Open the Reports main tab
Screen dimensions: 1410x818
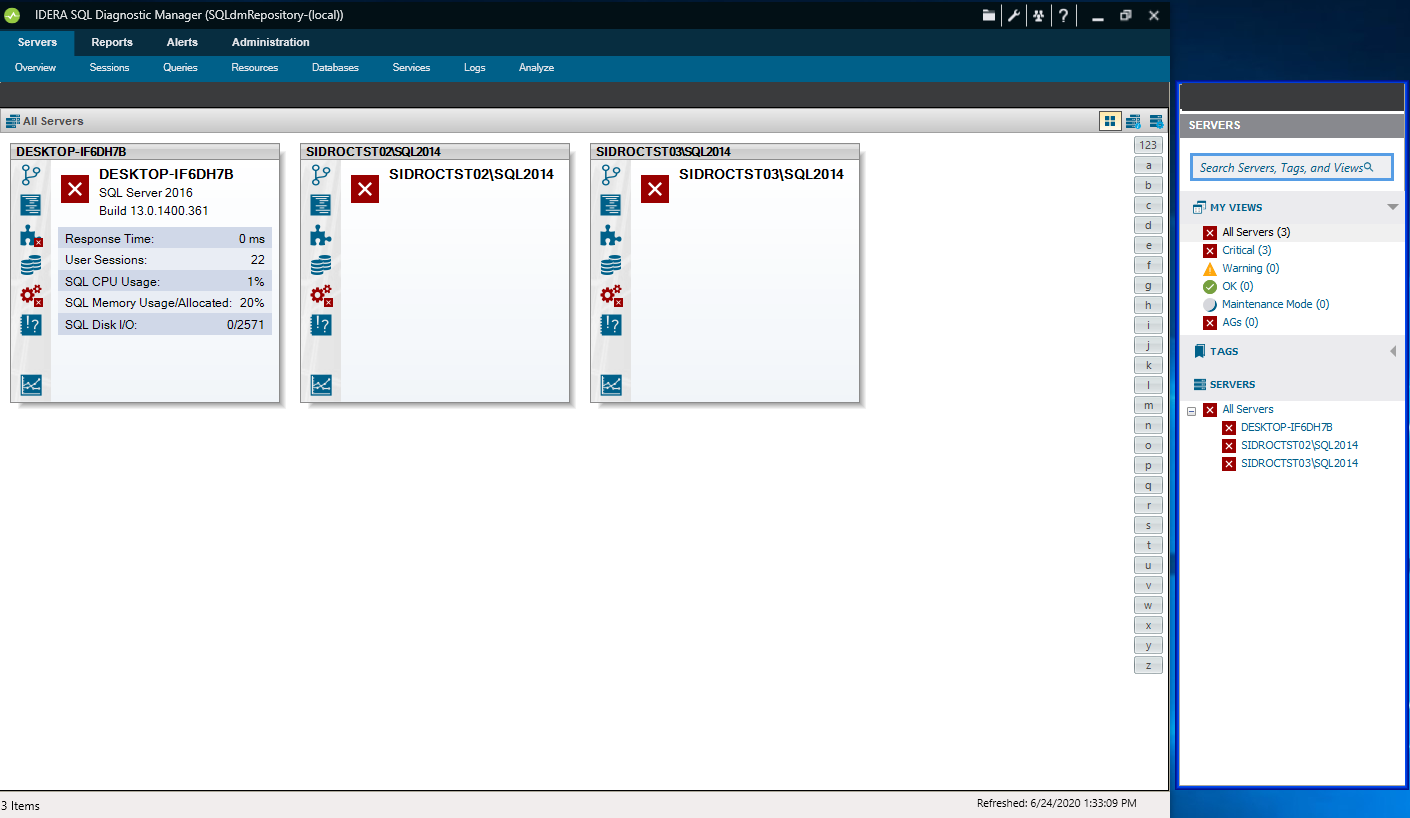(x=112, y=42)
